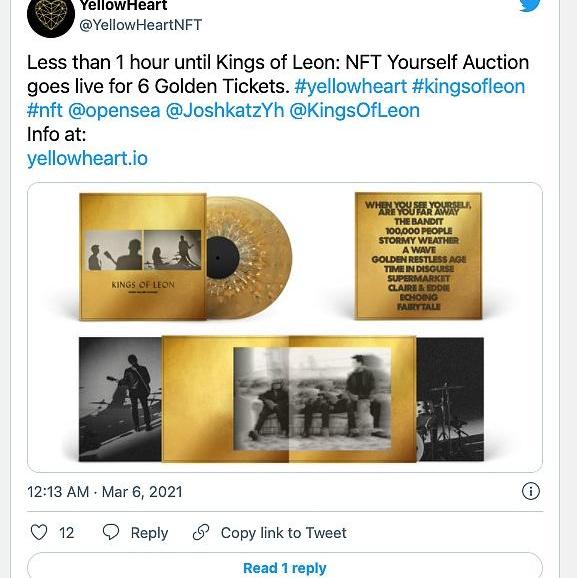This screenshot has height=578, width=577.
Task: Open the yellowheart.io link
Action: [87, 159]
